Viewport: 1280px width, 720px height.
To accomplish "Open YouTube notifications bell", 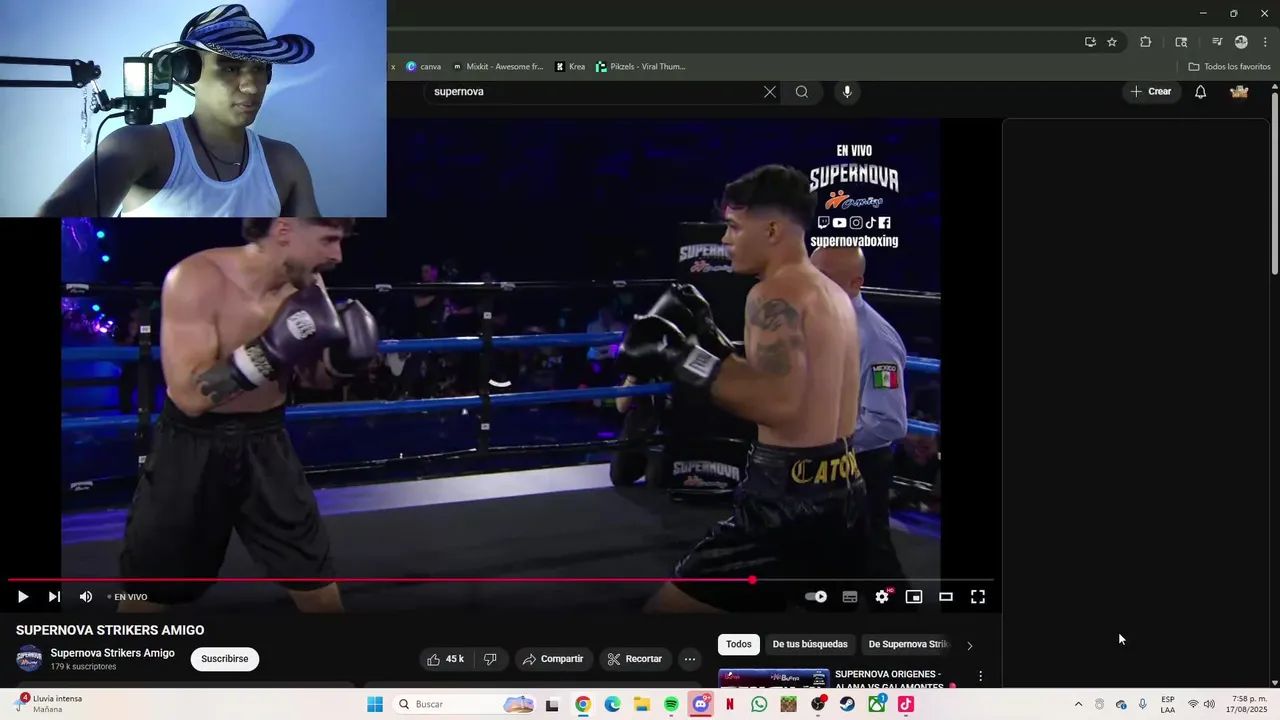I will (x=1201, y=92).
